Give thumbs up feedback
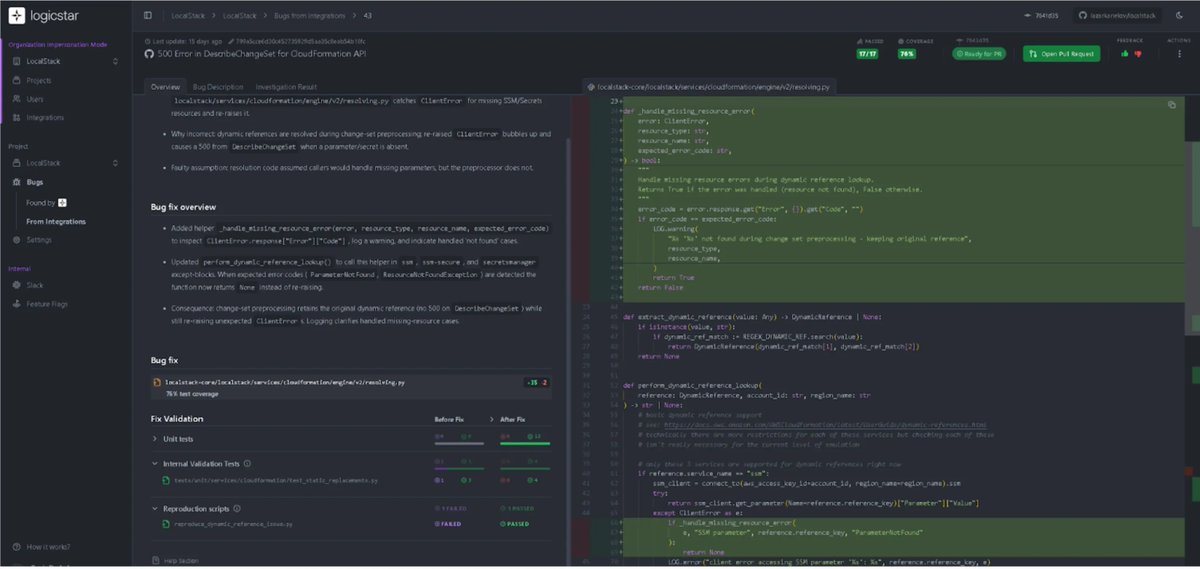1200x569 pixels. 1125,54
